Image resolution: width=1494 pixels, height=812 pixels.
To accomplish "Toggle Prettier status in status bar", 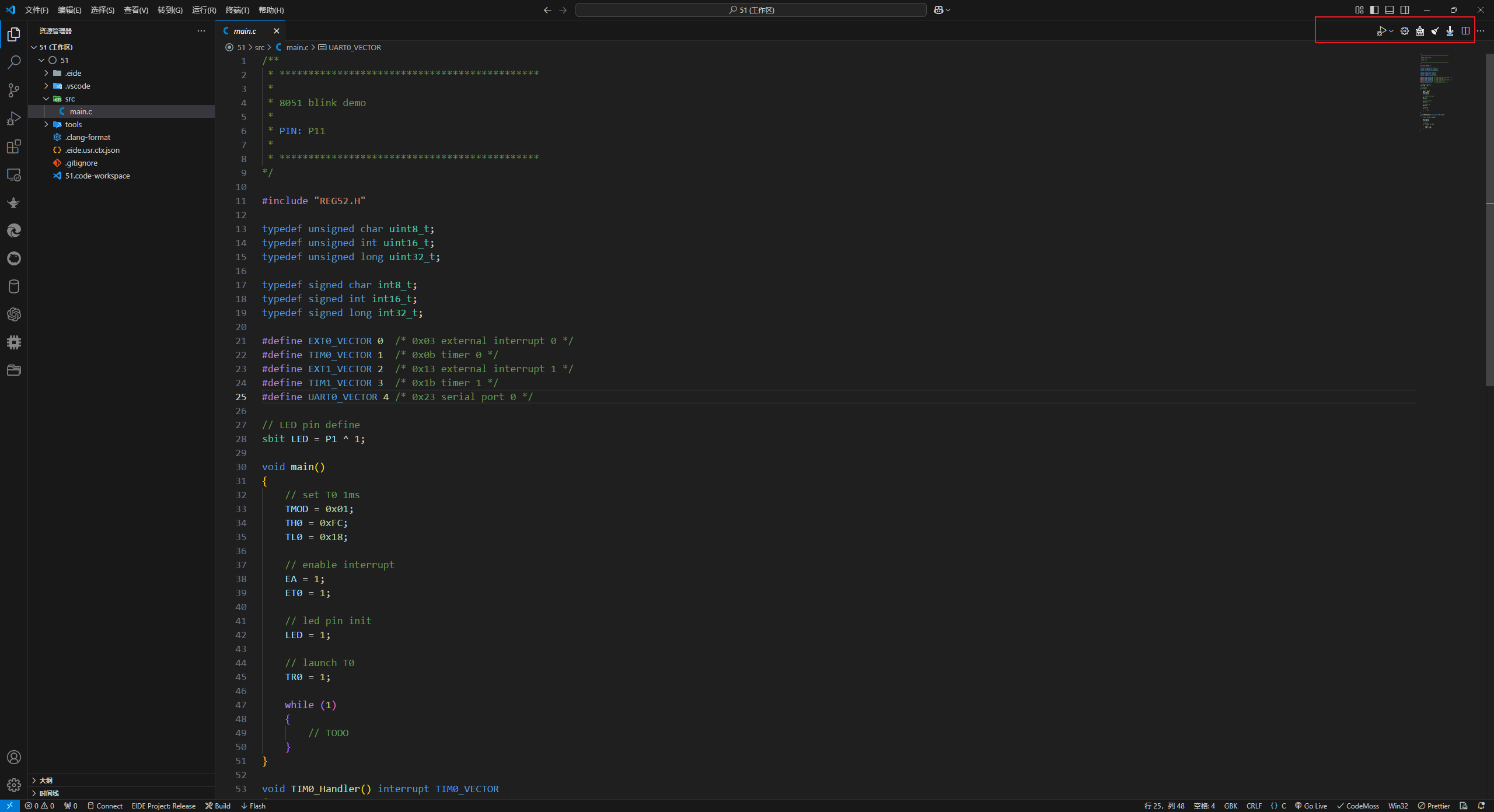I will click(1434, 806).
